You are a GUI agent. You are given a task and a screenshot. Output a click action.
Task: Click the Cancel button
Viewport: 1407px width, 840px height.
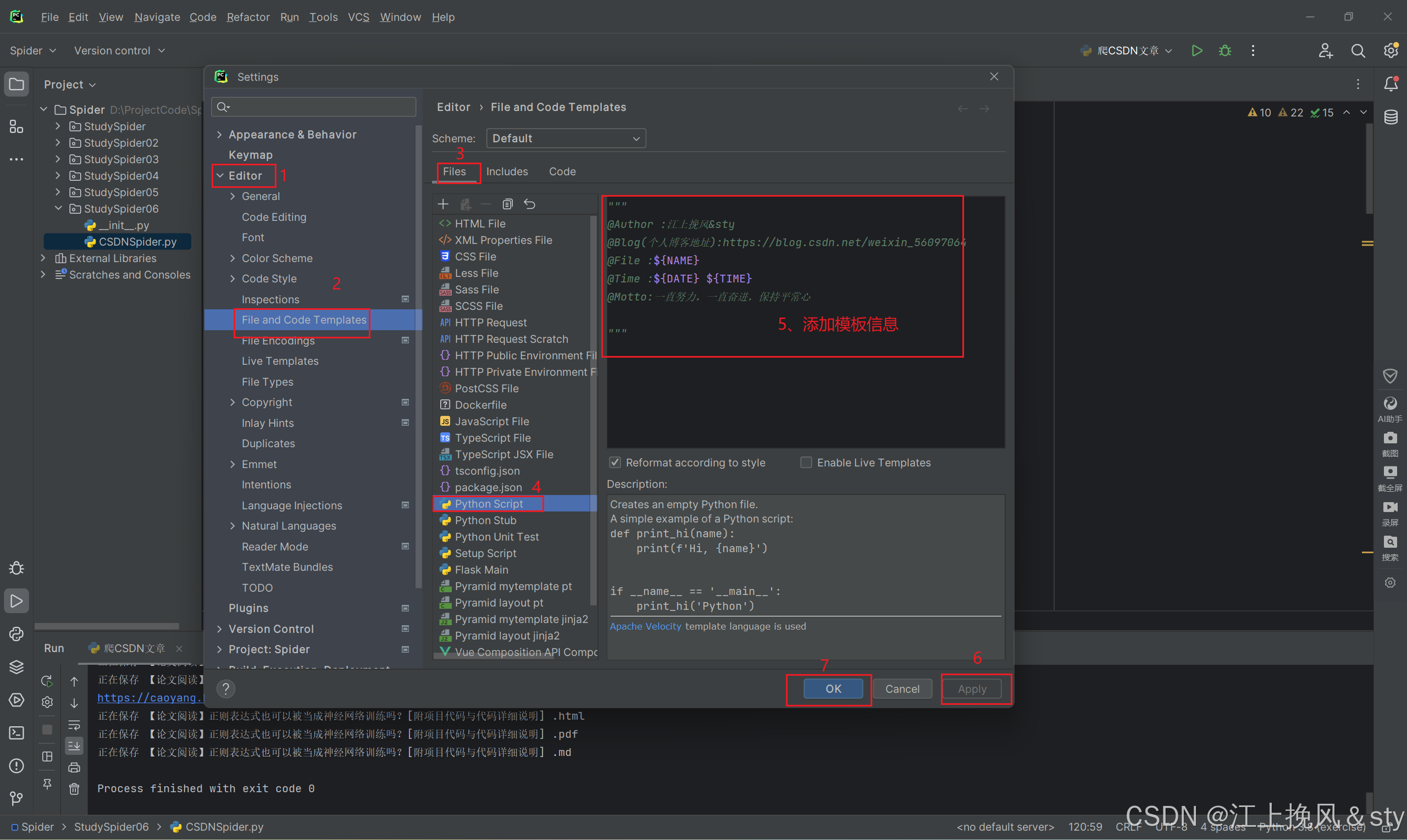tap(902, 688)
